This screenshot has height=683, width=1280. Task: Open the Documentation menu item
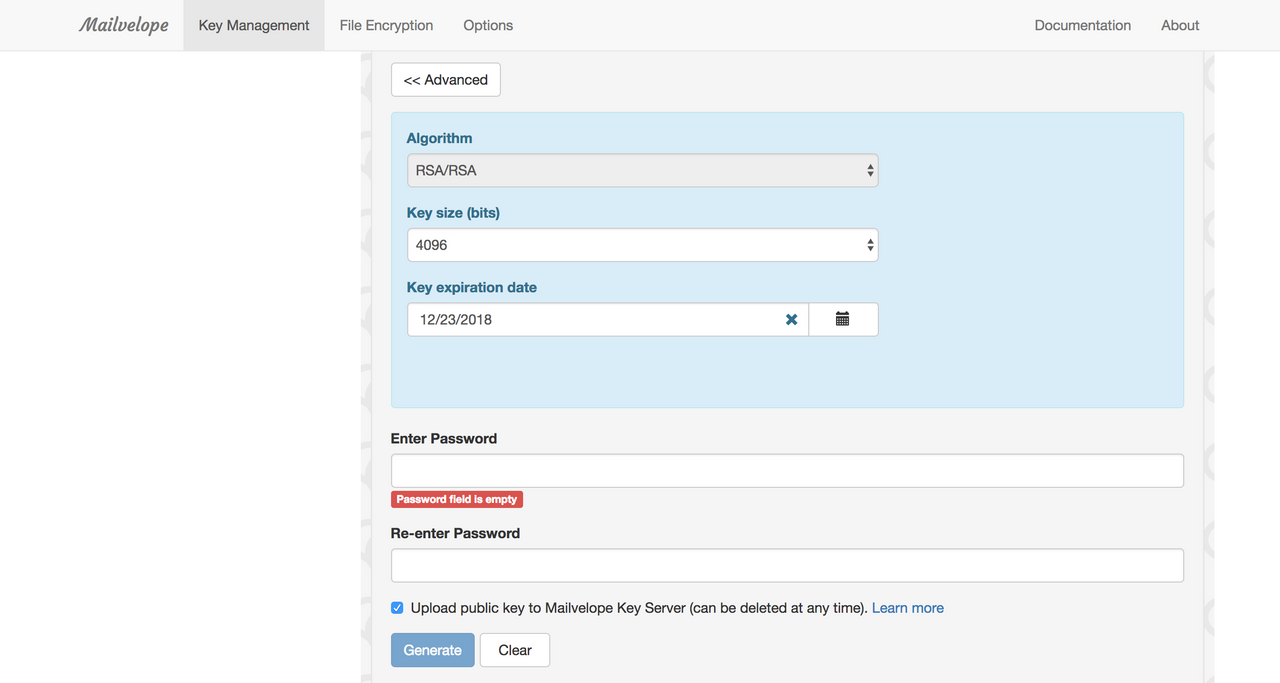pyautogui.click(x=1082, y=24)
